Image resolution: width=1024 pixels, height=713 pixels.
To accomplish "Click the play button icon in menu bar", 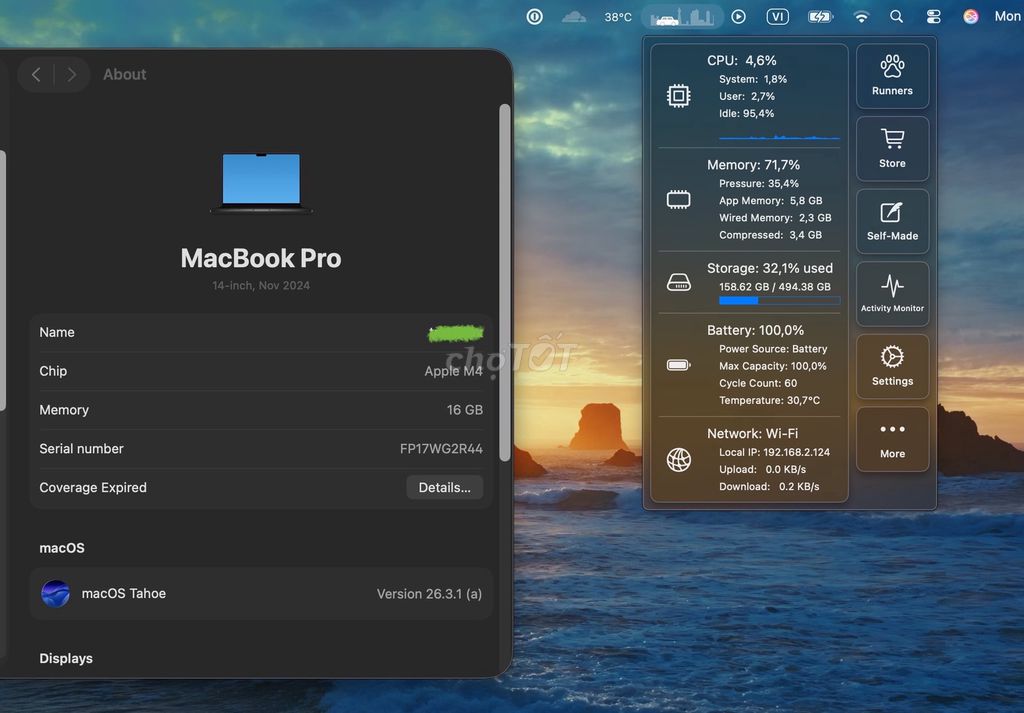I will click(x=738, y=16).
